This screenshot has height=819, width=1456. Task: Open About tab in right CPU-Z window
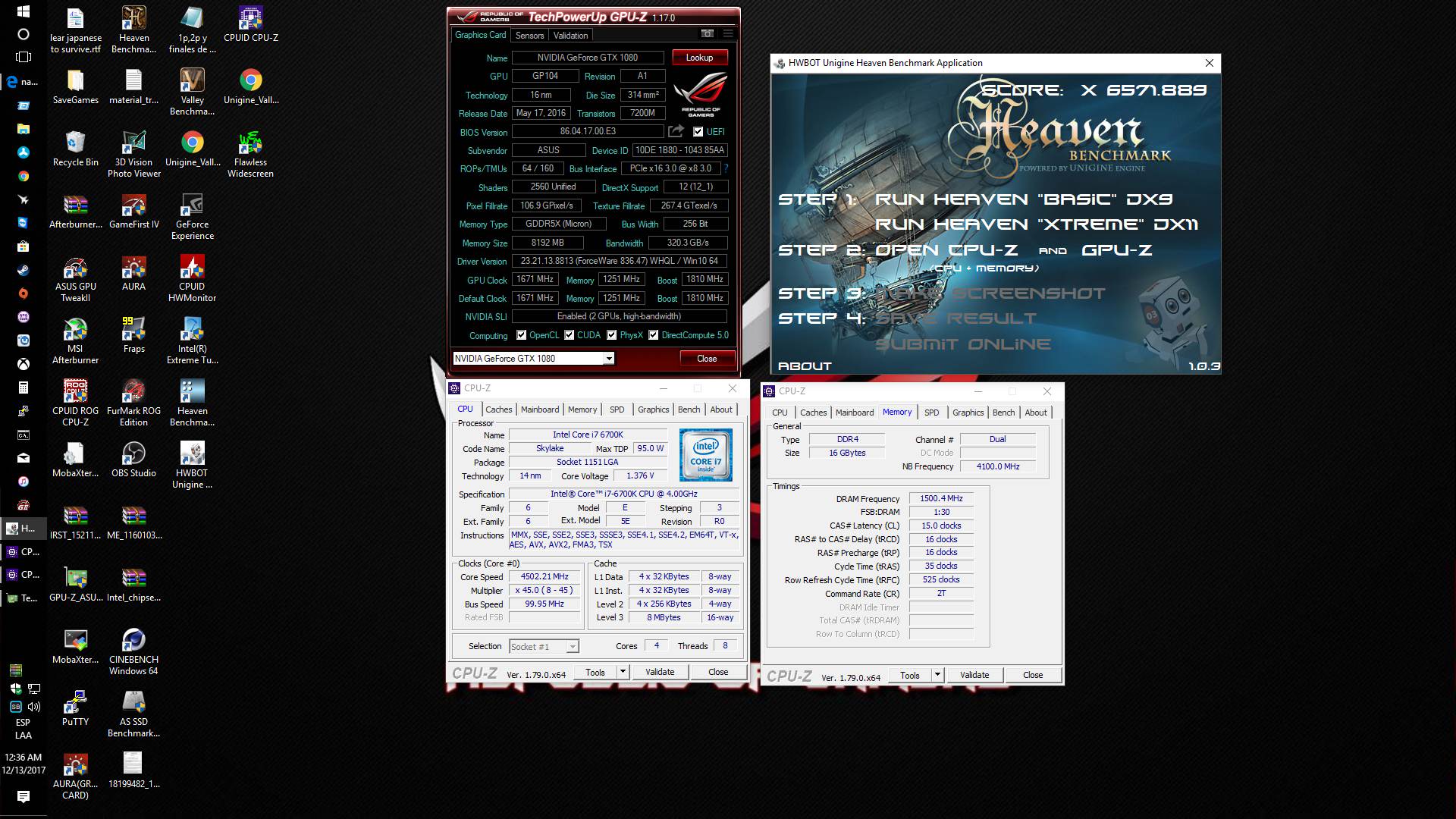pyautogui.click(x=1036, y=413)
